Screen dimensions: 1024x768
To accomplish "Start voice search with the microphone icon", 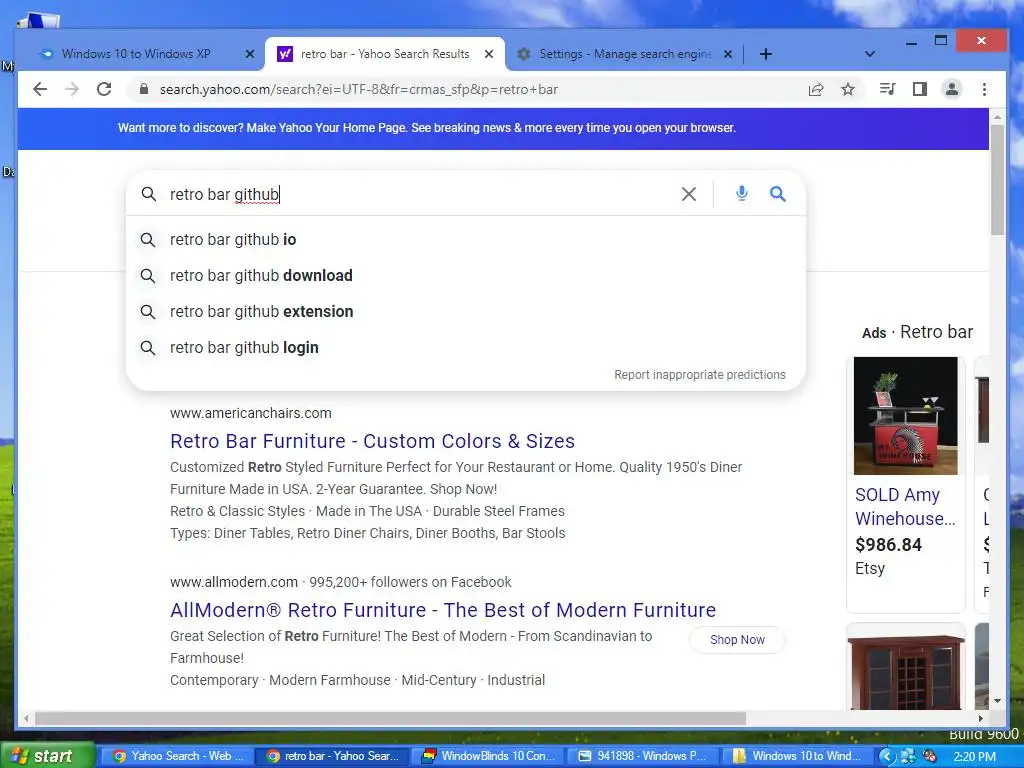I will (741, 193).
